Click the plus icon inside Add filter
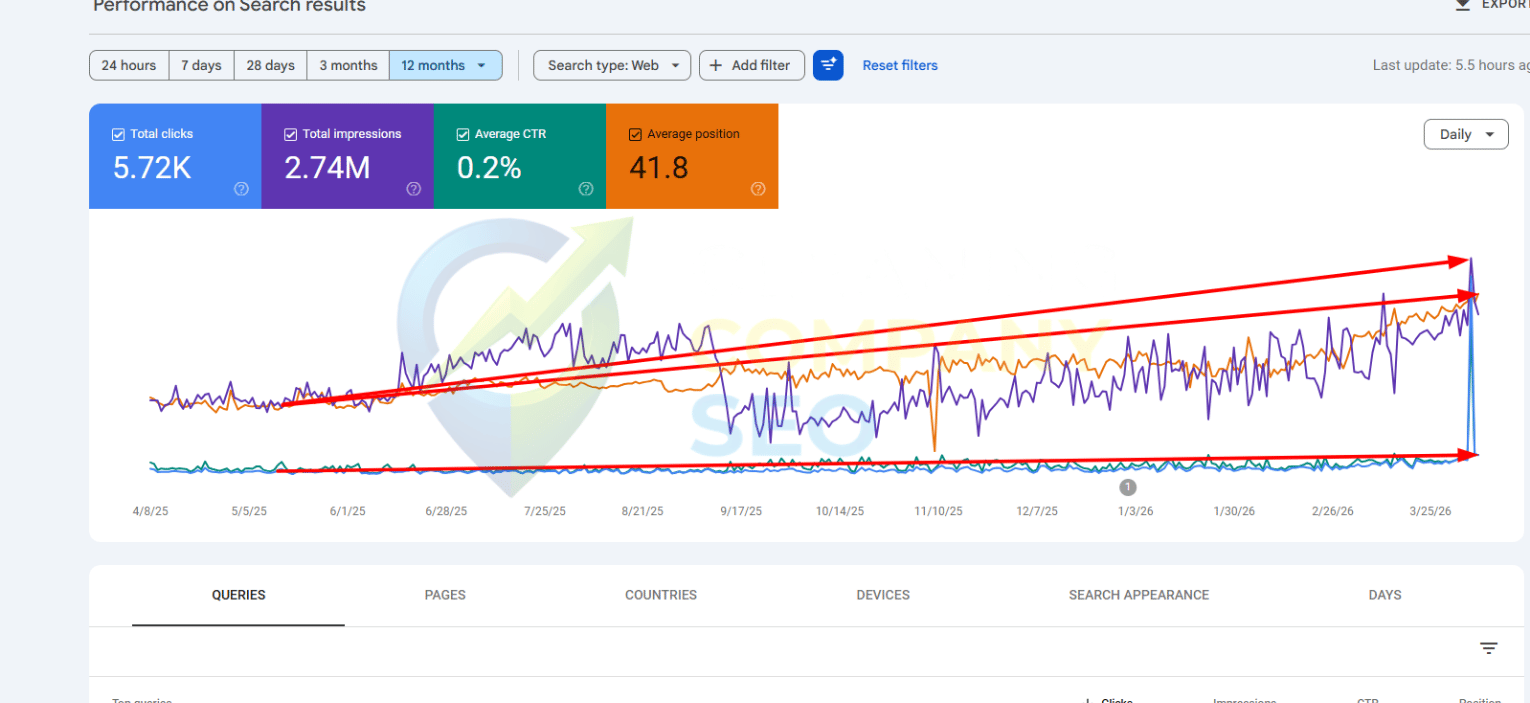This screenshot has width=1530, height=703. (716, 65)
